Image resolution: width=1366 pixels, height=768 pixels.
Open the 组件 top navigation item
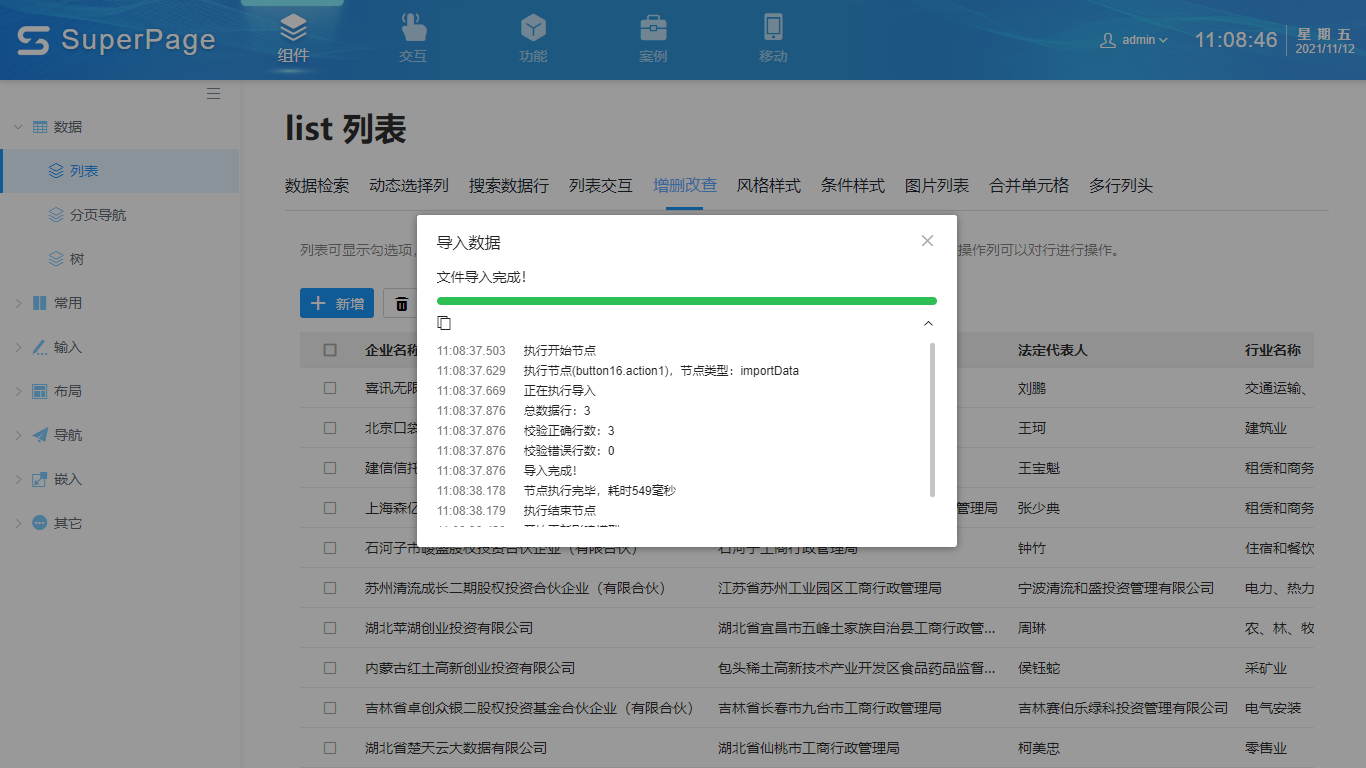click(293, 39)
